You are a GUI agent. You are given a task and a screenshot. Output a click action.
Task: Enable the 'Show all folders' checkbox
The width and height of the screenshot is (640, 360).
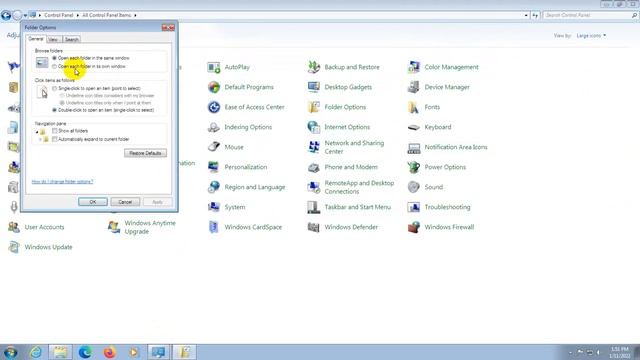(55, 131)
